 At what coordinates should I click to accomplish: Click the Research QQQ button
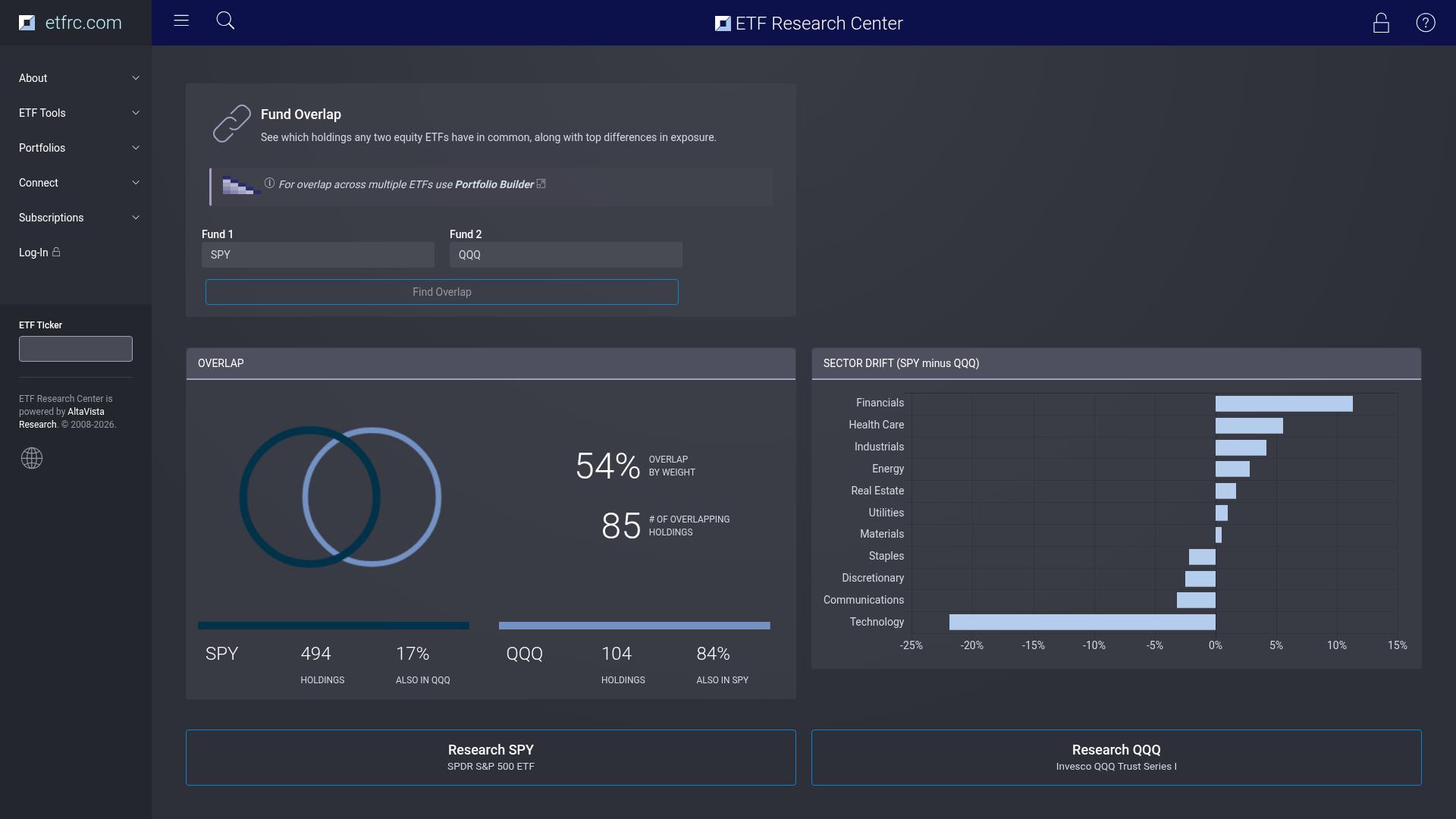[1116, 758]
